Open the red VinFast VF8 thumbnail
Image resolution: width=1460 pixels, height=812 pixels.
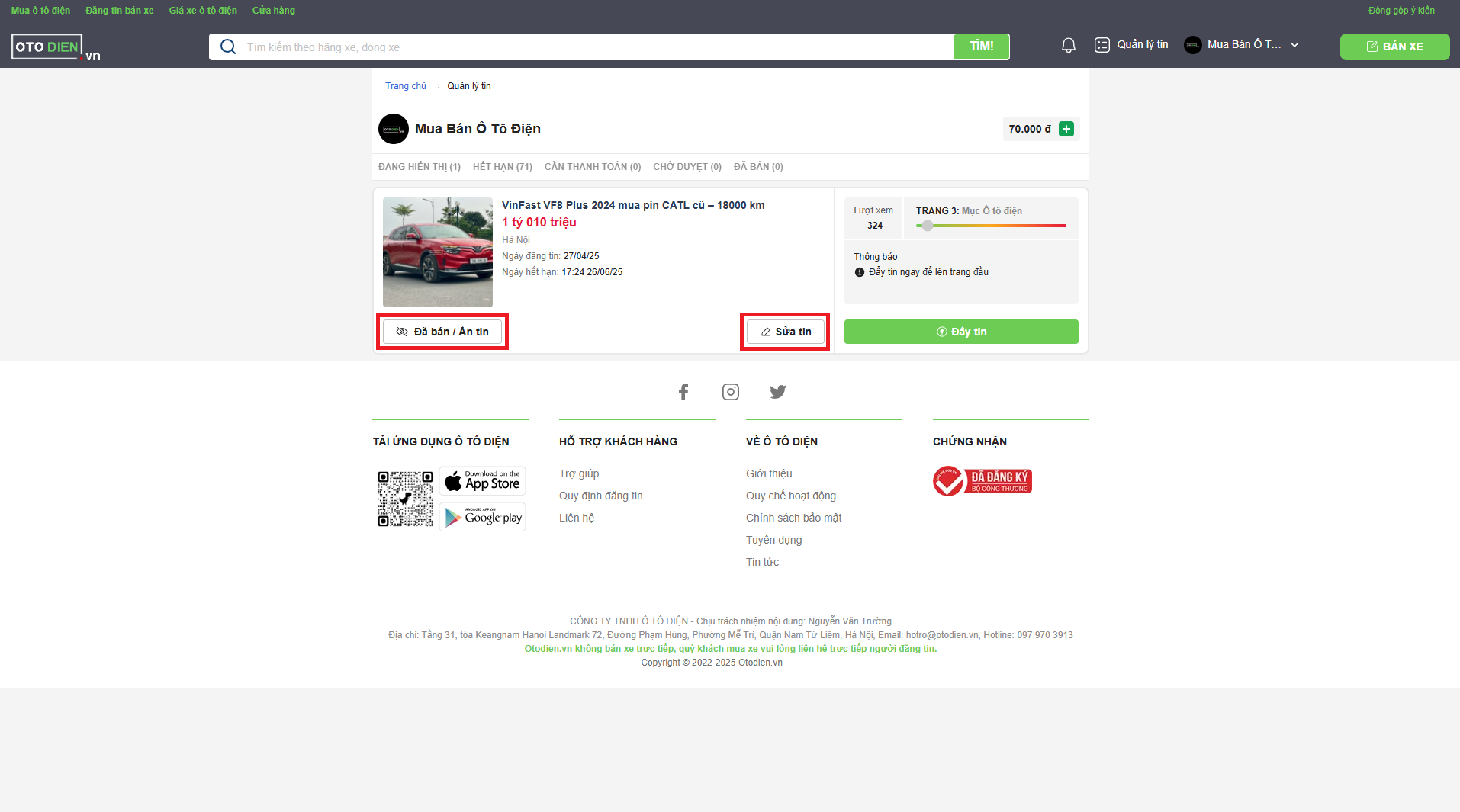click(x=437, y=252)
